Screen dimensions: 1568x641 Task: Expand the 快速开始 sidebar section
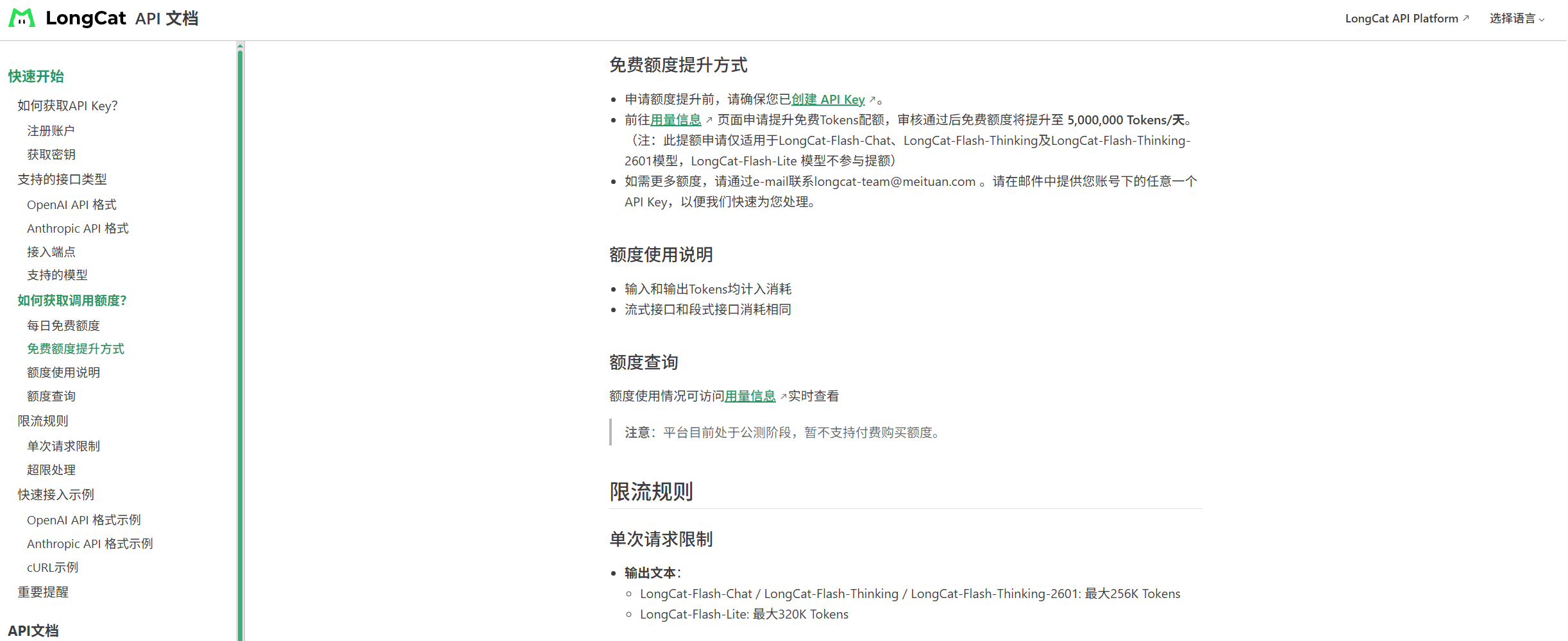pyautogui.click(x=35, y=76)
